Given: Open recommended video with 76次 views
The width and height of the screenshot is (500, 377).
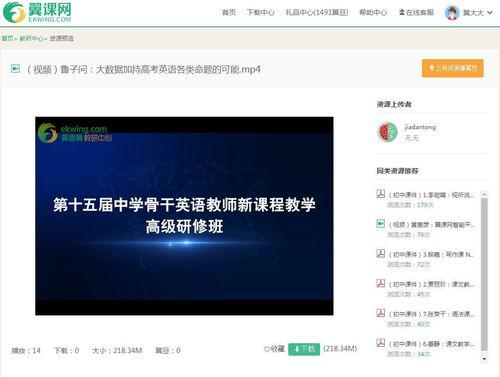Looking at the screenshot, I should 431,225.
